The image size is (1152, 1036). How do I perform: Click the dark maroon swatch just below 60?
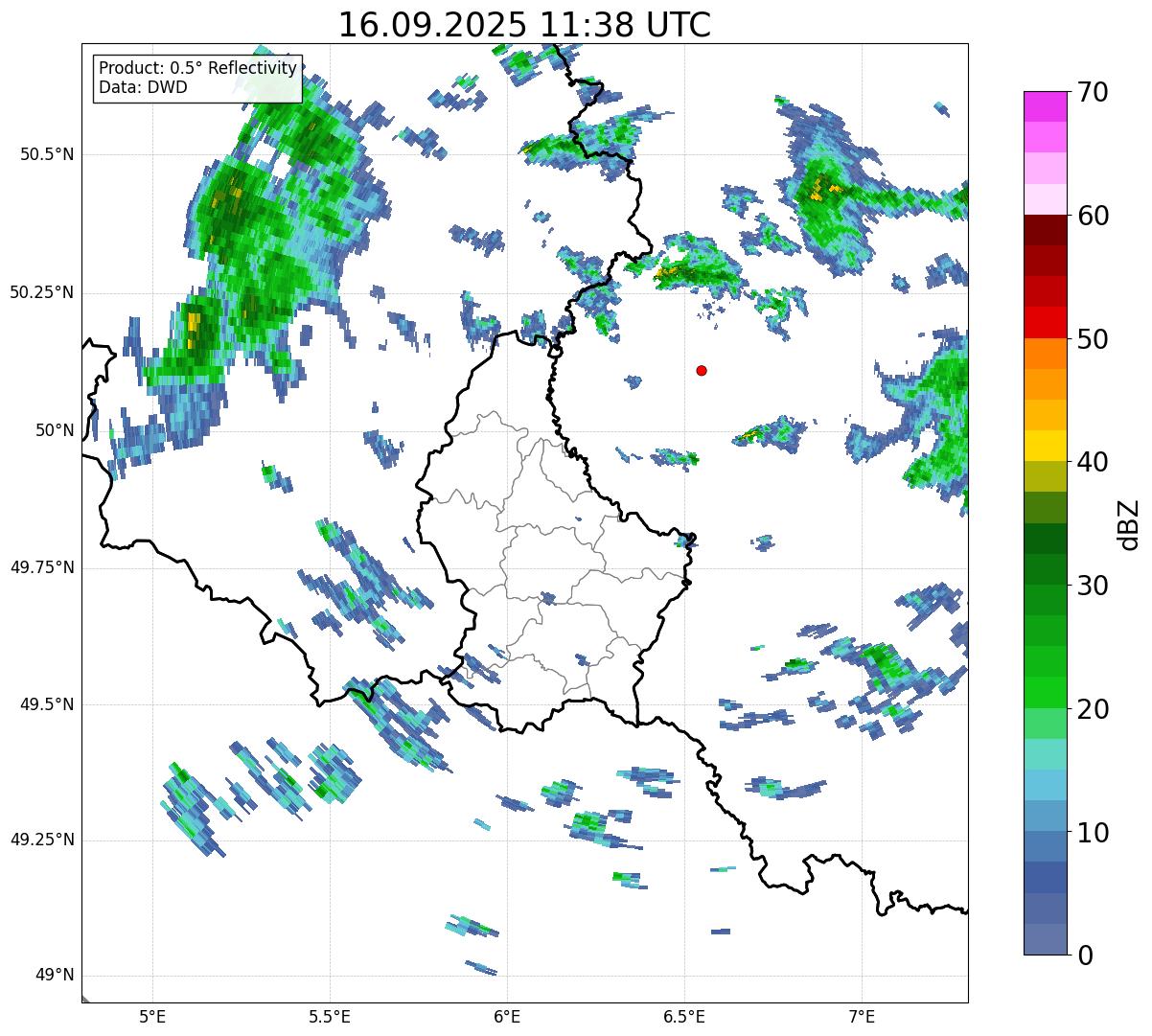click(1045, 230)
